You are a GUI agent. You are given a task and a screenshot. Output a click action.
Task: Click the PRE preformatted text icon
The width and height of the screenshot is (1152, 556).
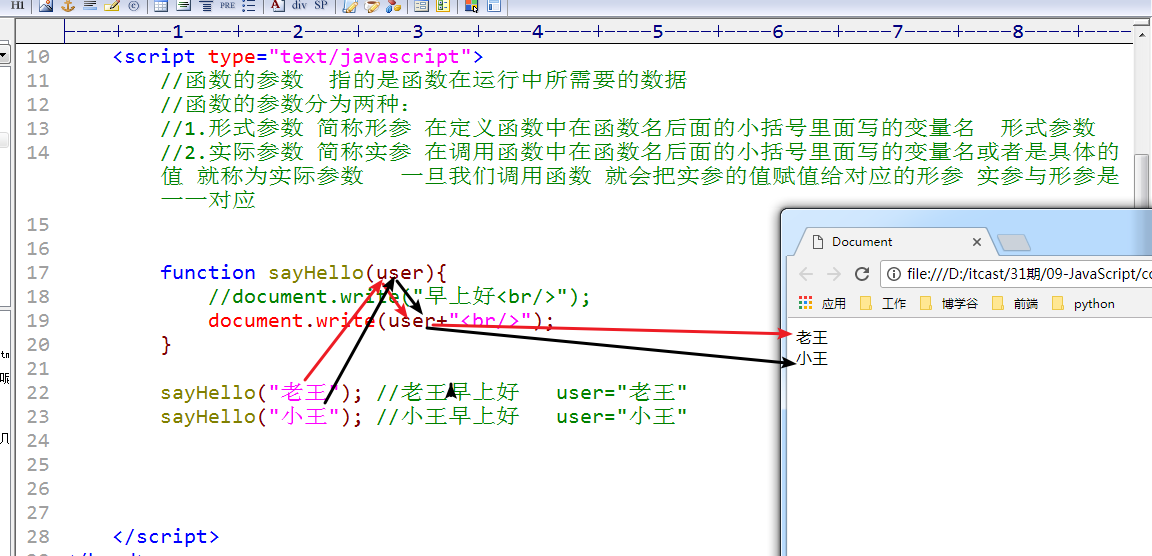[x=227, y=6]
